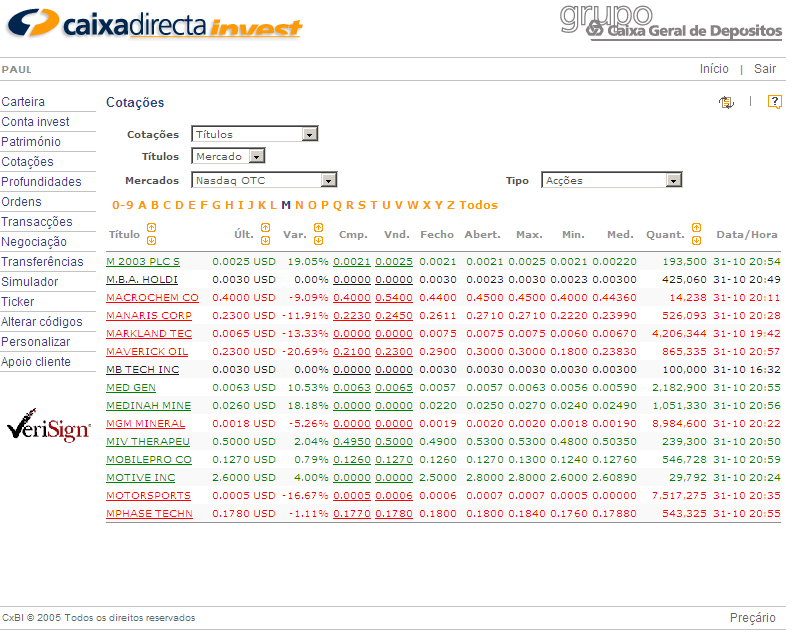Open Simulador in sidebar
Screen dimensions: 803x635
pos(30,282)
